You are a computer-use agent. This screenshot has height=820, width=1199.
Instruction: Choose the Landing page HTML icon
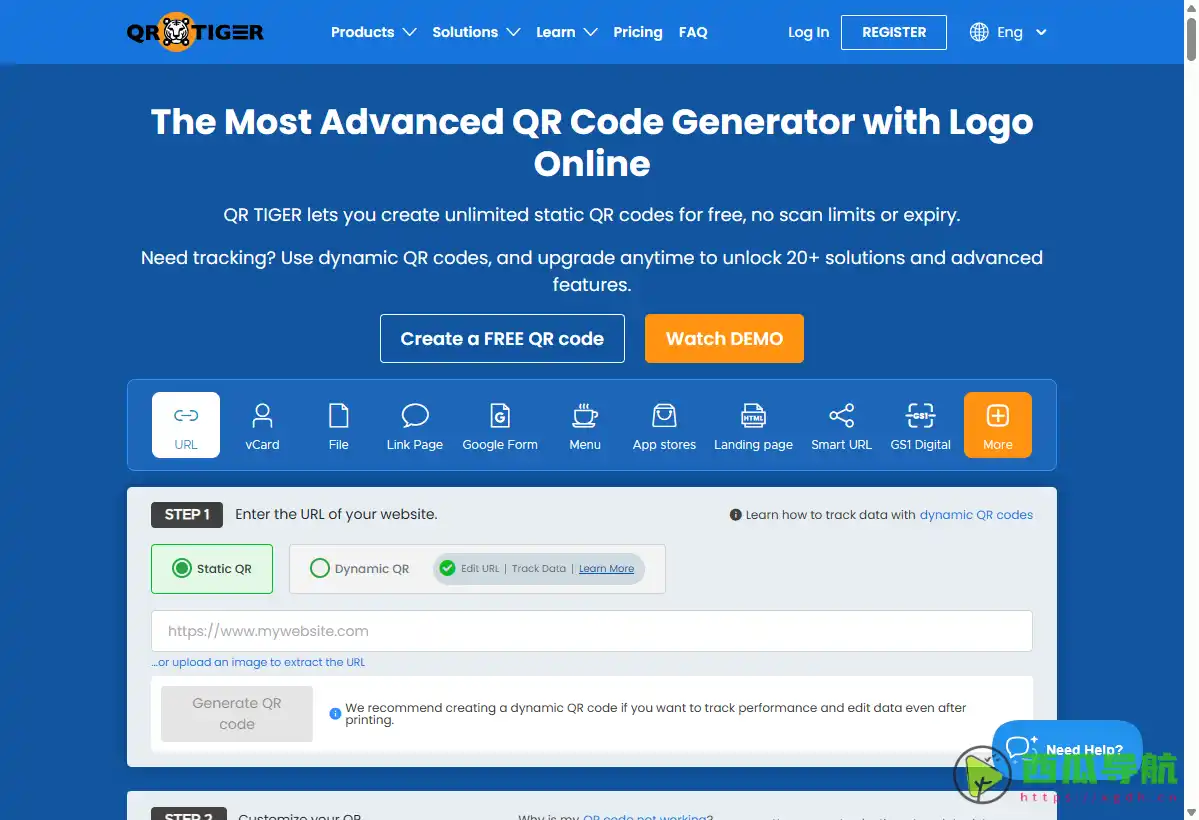click(753, 425)
